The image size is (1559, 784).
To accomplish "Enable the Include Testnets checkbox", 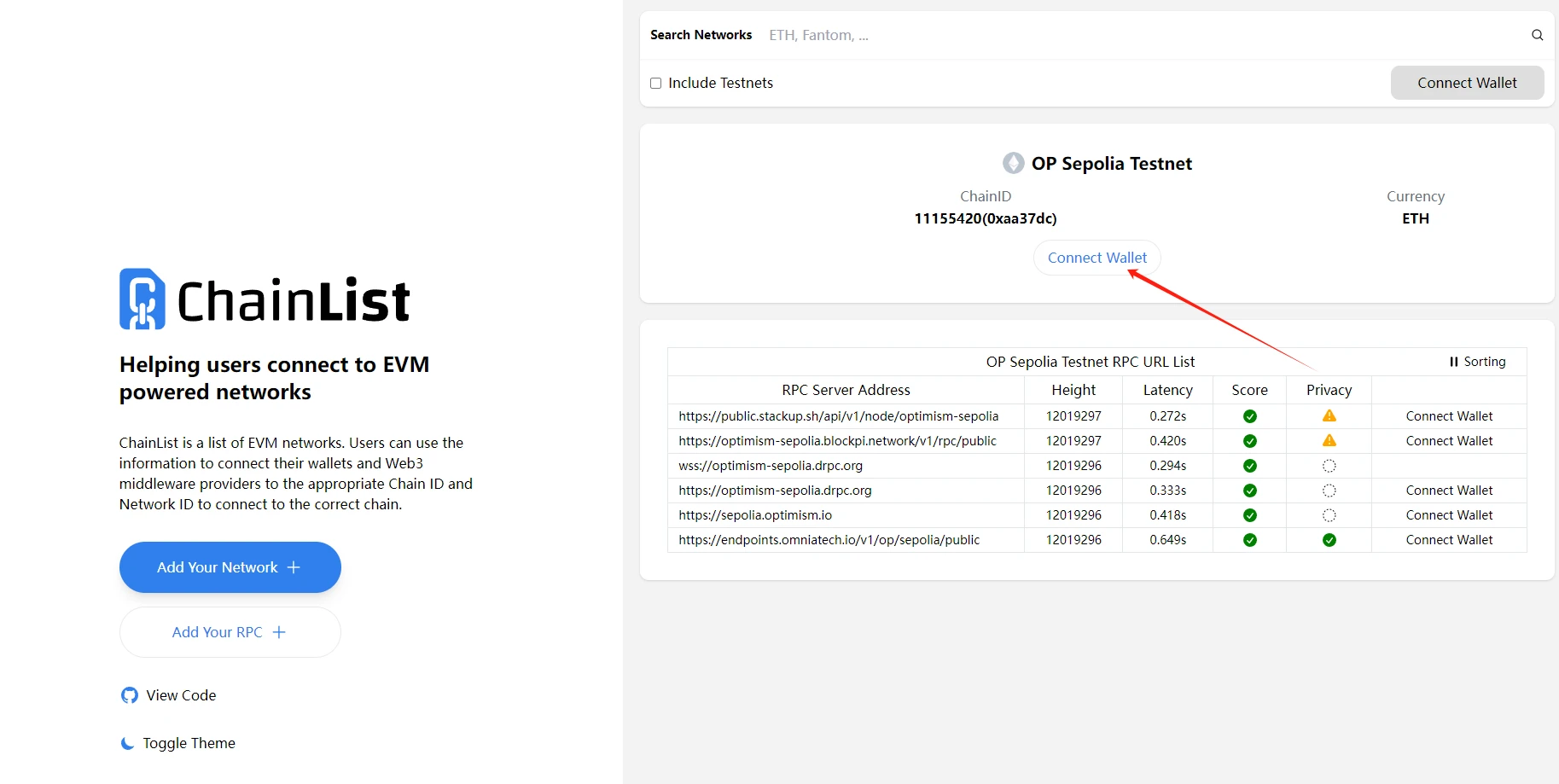I will point(656,84).
